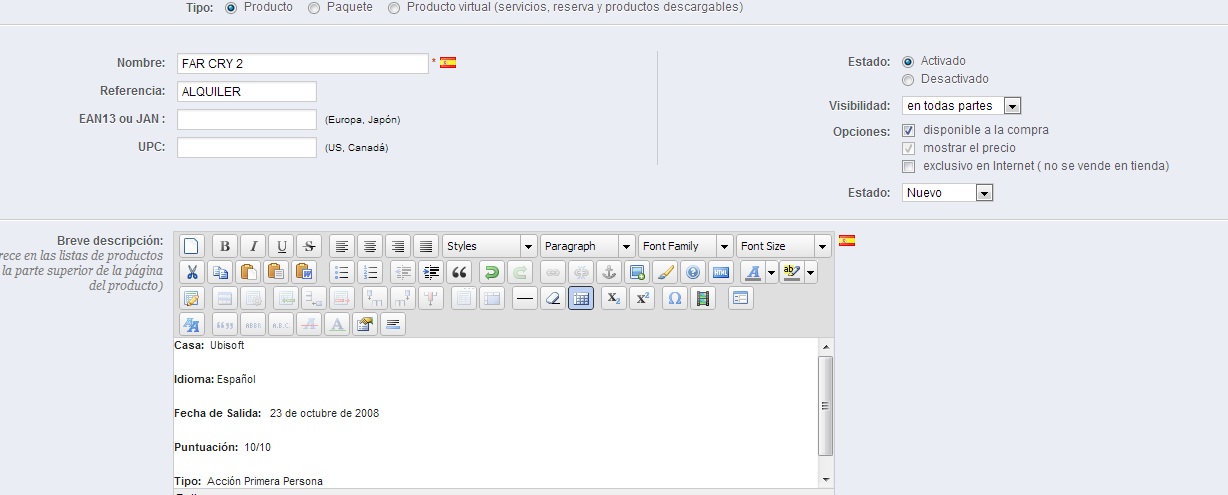1228x495 pixels.
Task: Insert an anchor with the anchor icon
Action: pos(608,272)
